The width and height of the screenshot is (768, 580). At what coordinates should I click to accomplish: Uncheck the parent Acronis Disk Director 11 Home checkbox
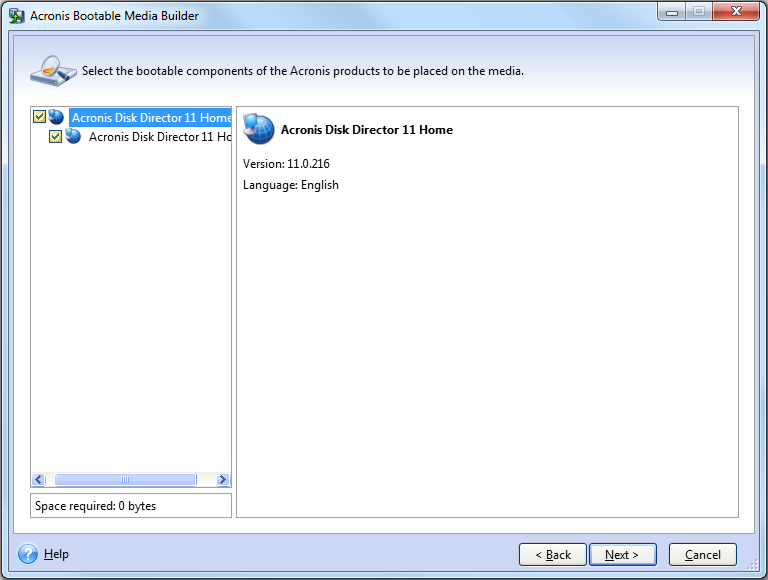point(39,117)
